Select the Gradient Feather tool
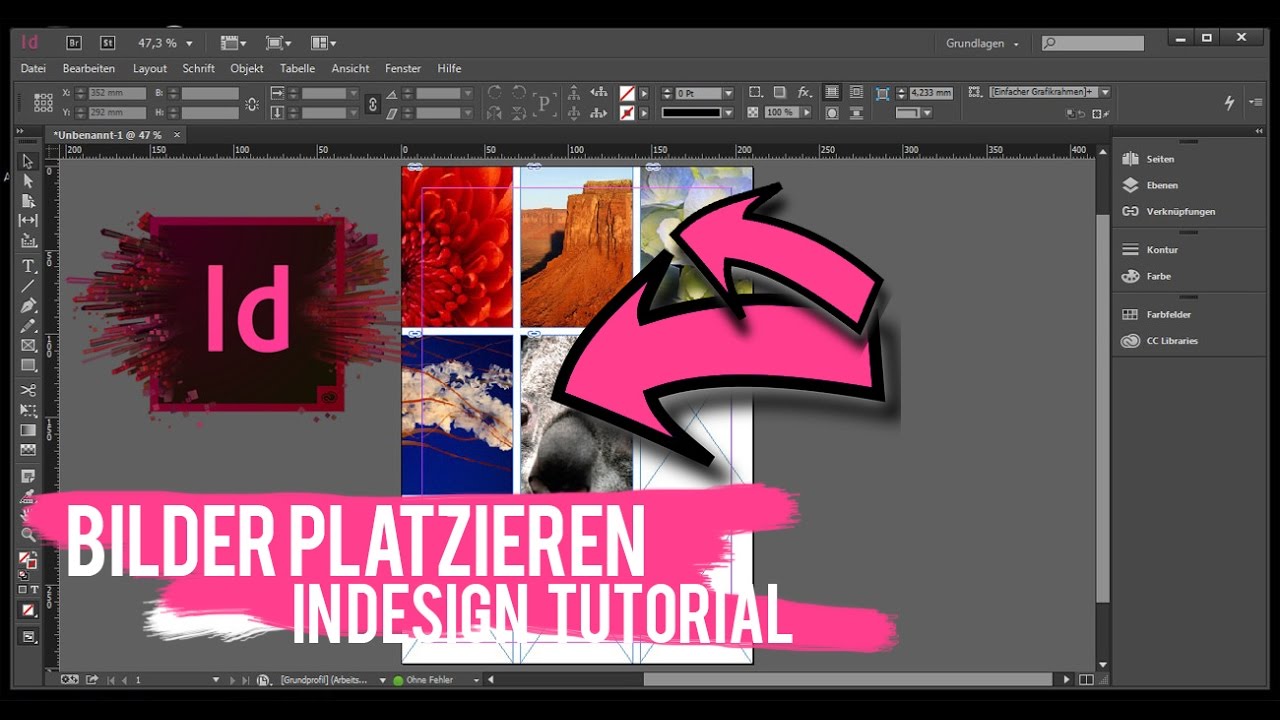The height and width of the screenshot is (720, 1280). click(28, 451)
